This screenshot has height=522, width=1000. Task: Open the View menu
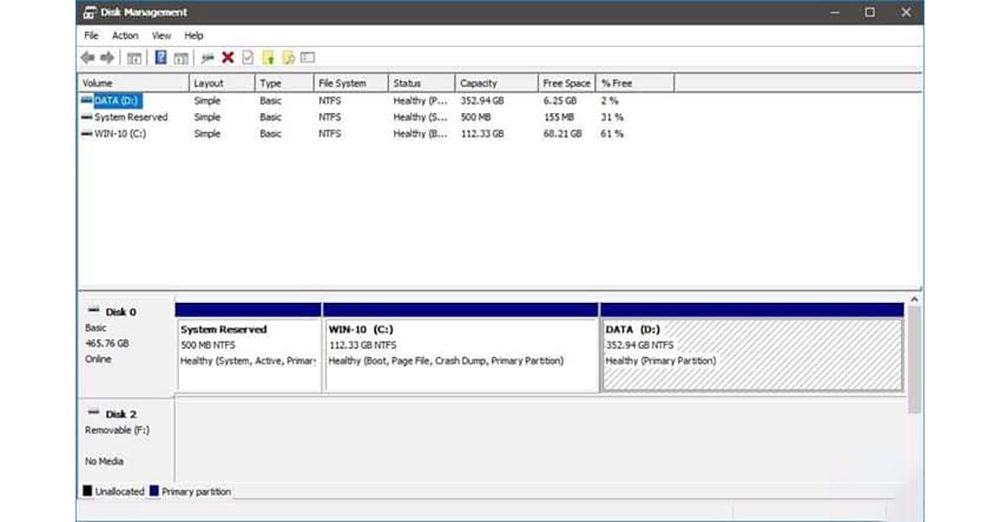tap(161, 36)
